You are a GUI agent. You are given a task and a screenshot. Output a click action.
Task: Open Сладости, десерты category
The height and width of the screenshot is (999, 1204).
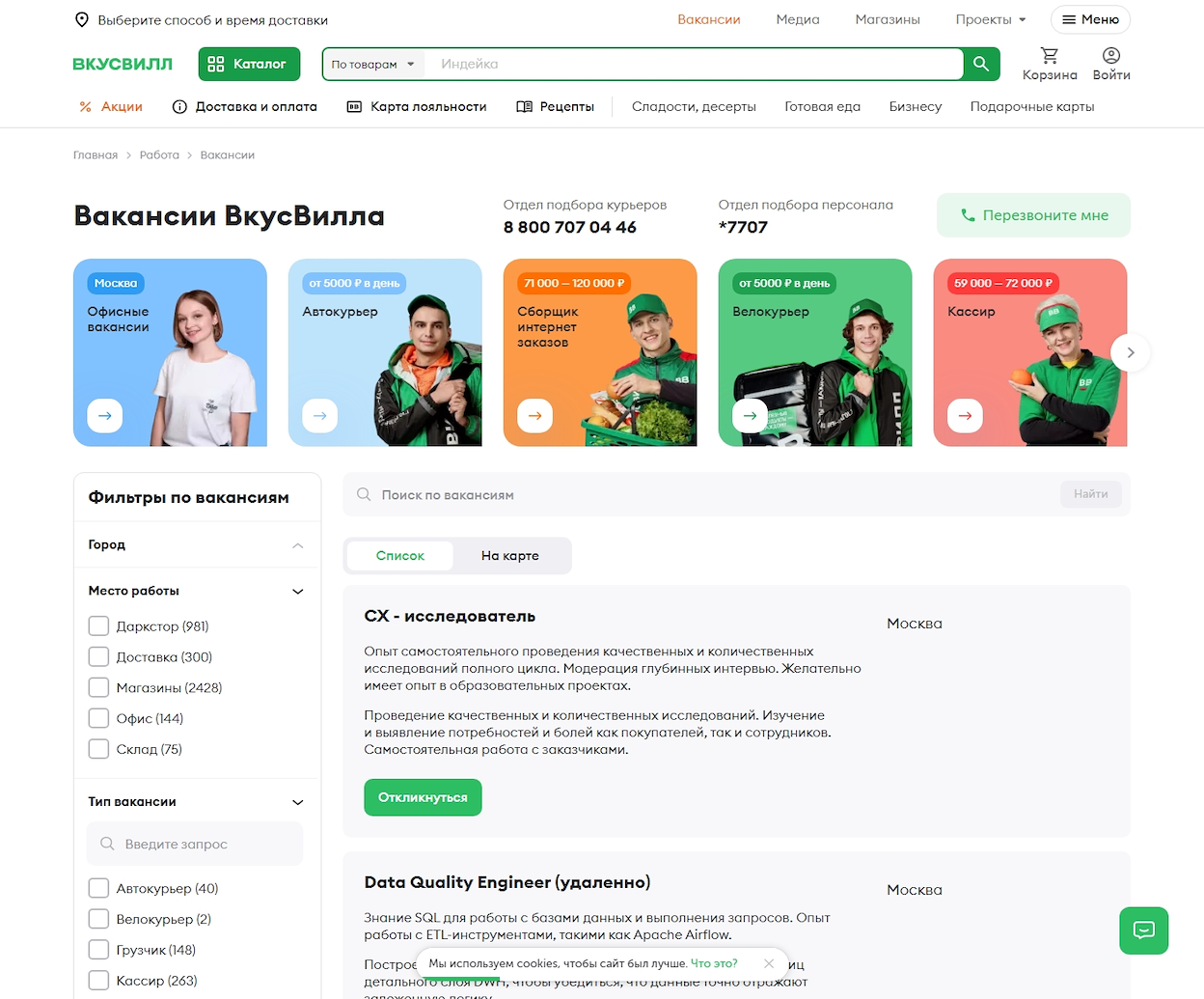click(x=694, y=106)
